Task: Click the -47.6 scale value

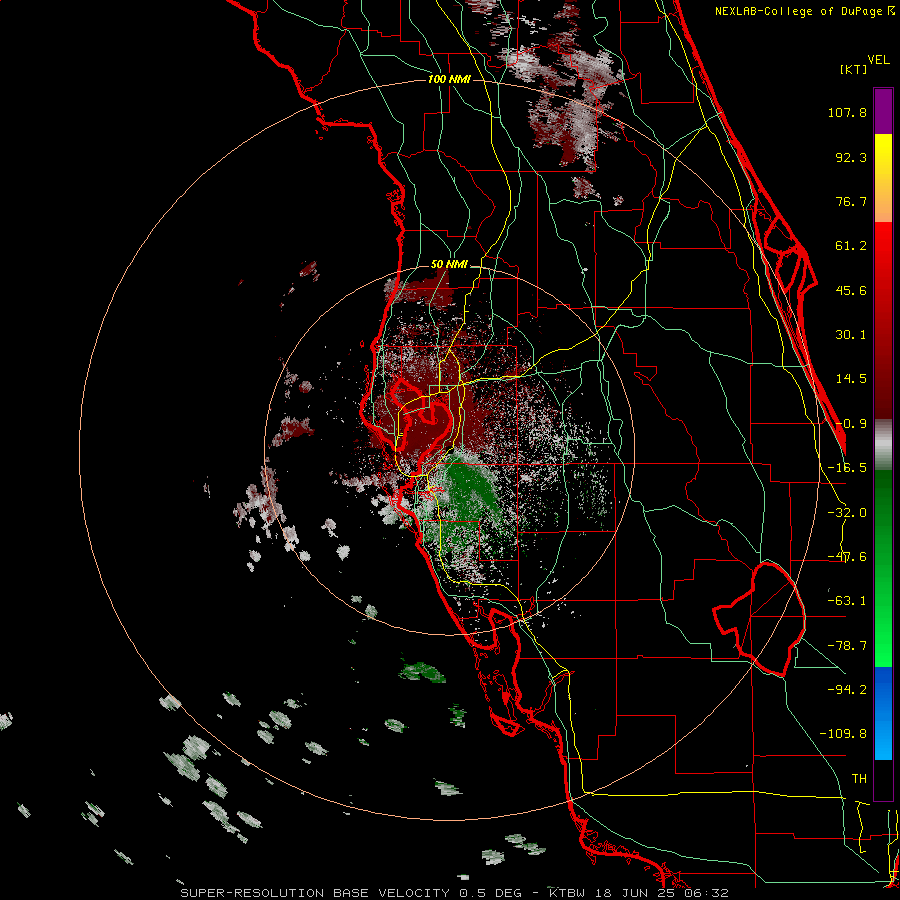Action: (x=847, y=557)
